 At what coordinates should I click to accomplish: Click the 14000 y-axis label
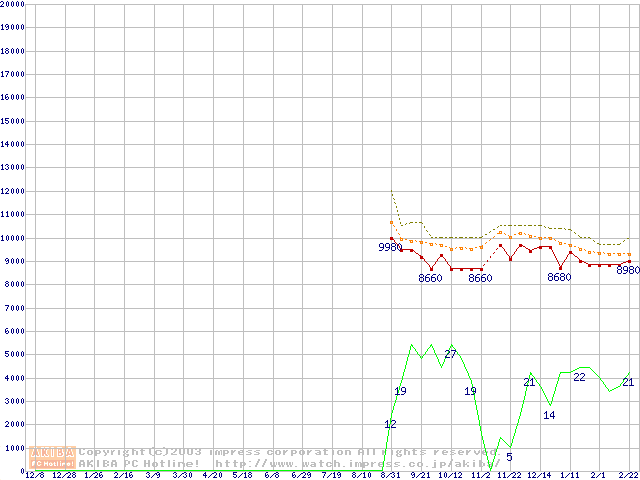click(x=12, y=144)
